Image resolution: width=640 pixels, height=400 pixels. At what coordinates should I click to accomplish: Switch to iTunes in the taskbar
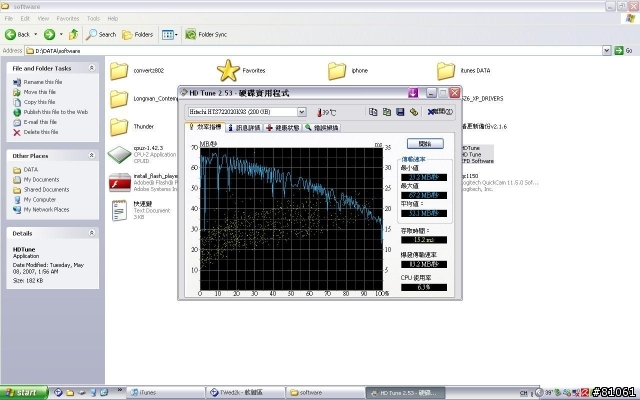(164, 393)
